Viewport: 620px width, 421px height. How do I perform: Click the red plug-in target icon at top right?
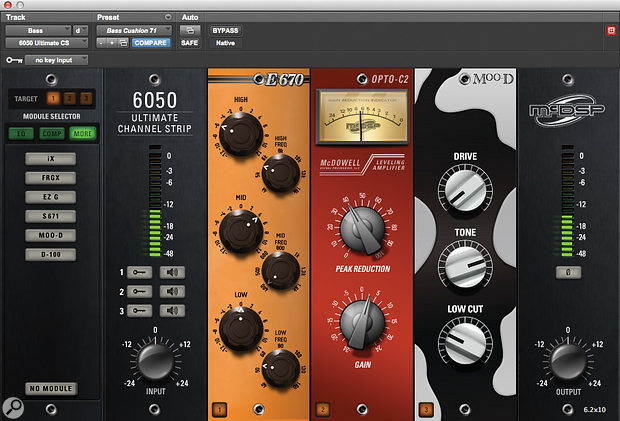pos(611,30)
